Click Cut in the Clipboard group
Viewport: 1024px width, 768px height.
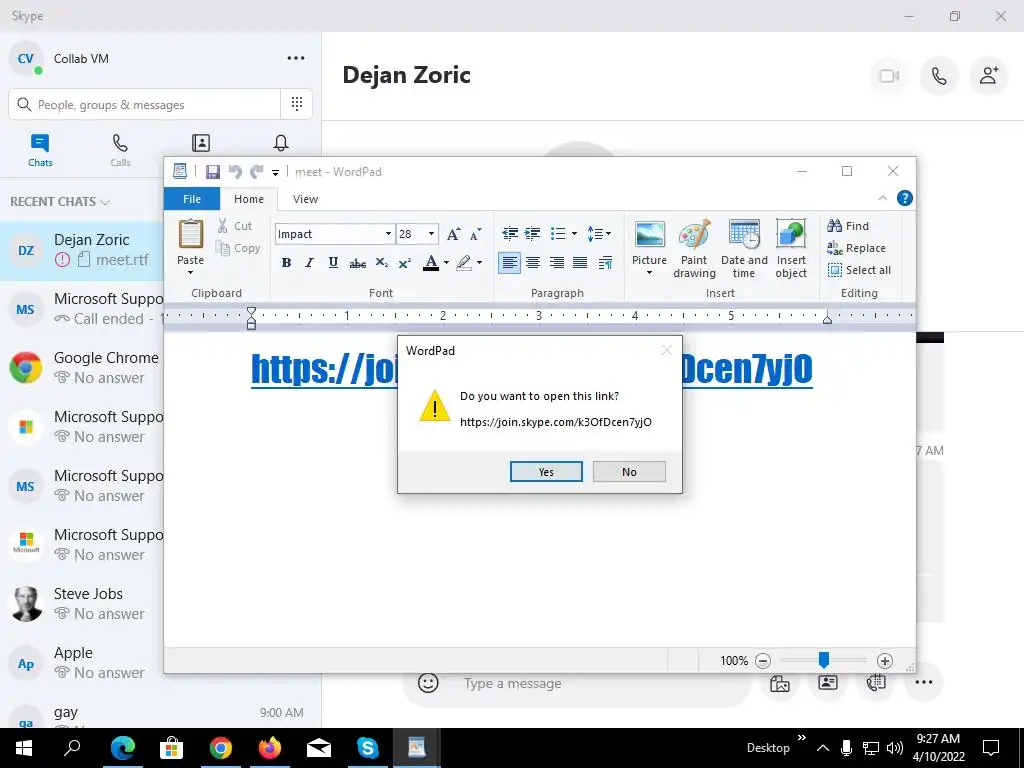234,226
